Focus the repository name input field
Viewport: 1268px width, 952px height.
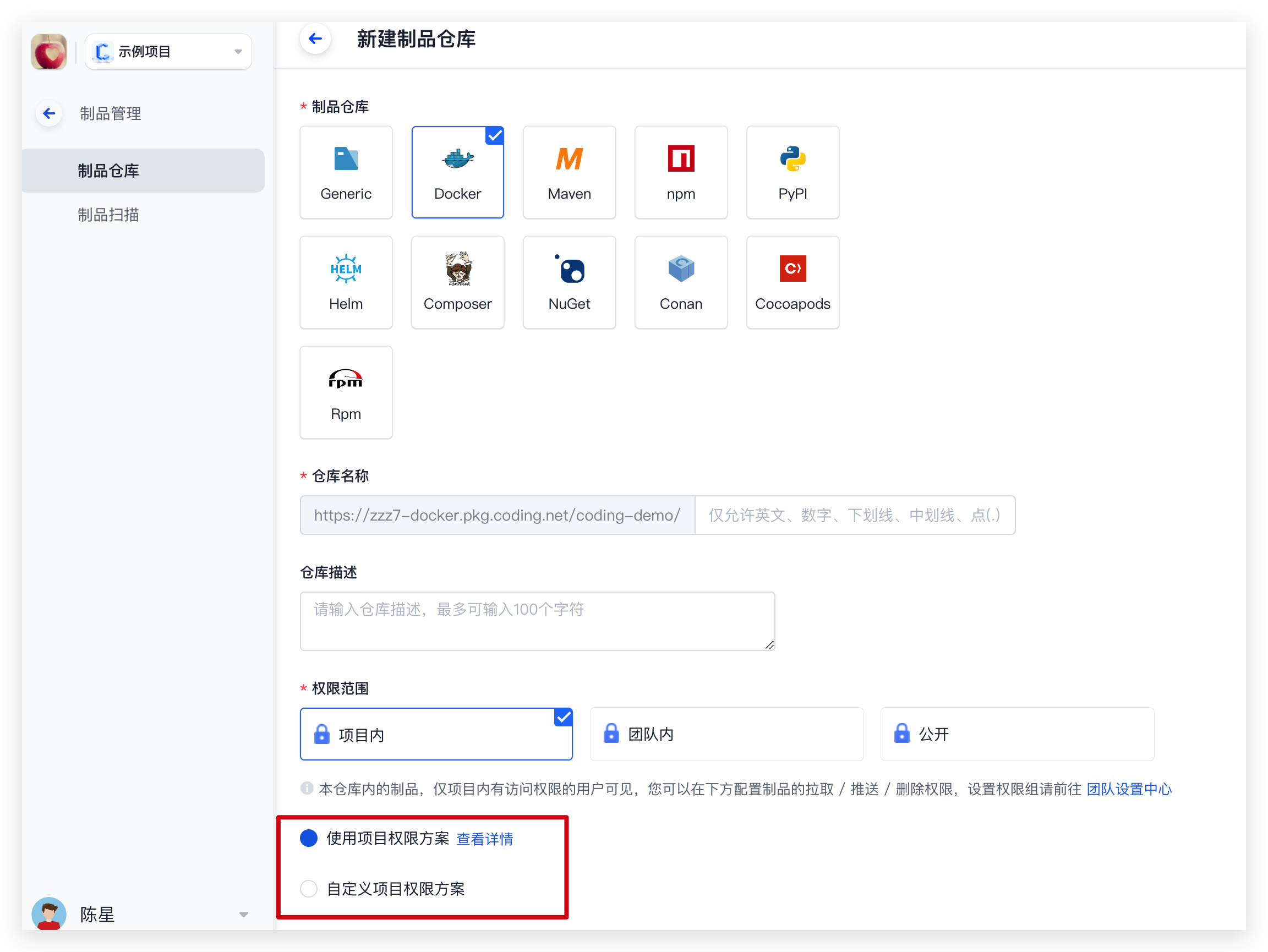pos(855,515)
